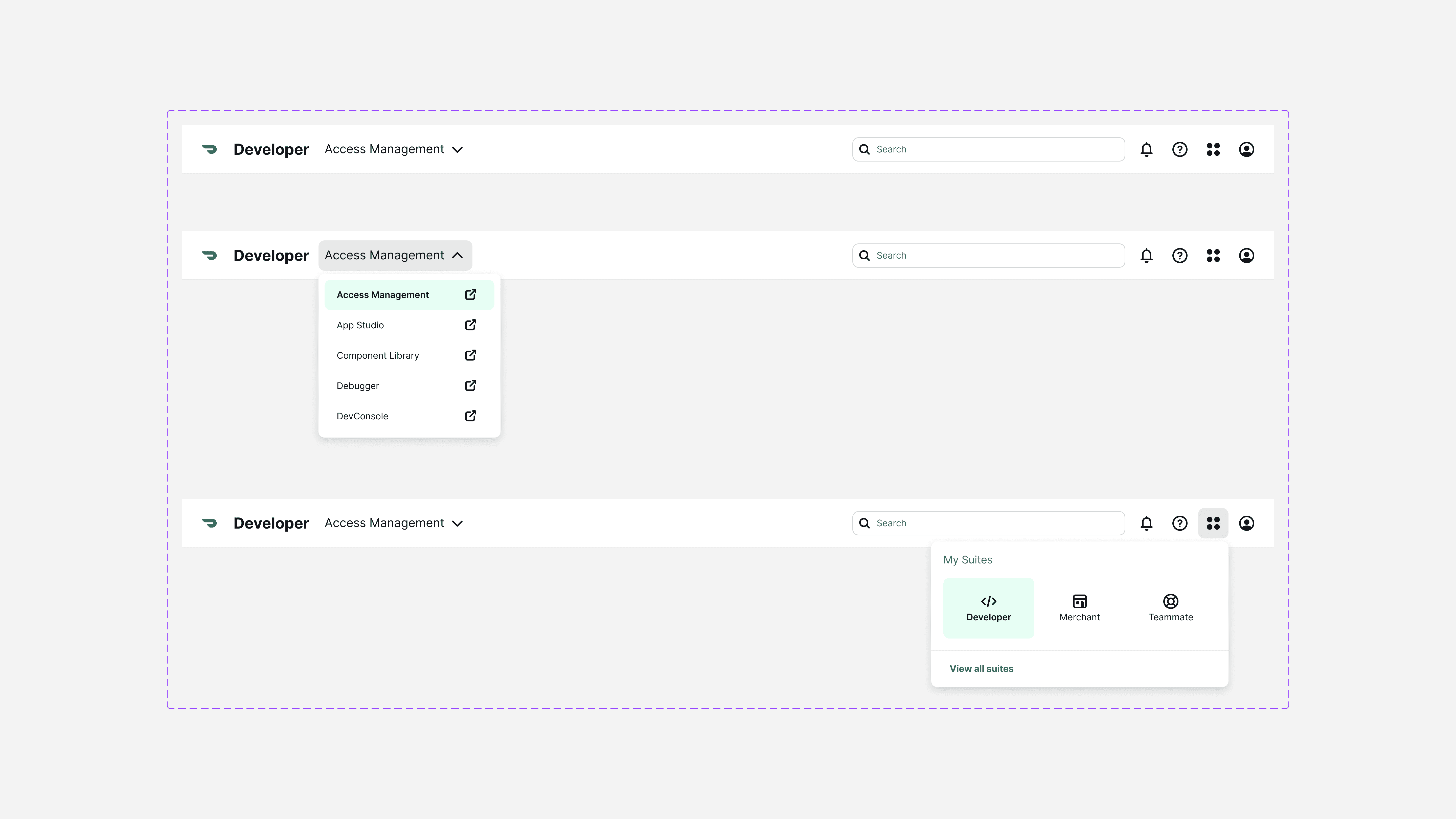1456x819 pixels.
Task: Select Component Library menu item
Action: [378, 355]
